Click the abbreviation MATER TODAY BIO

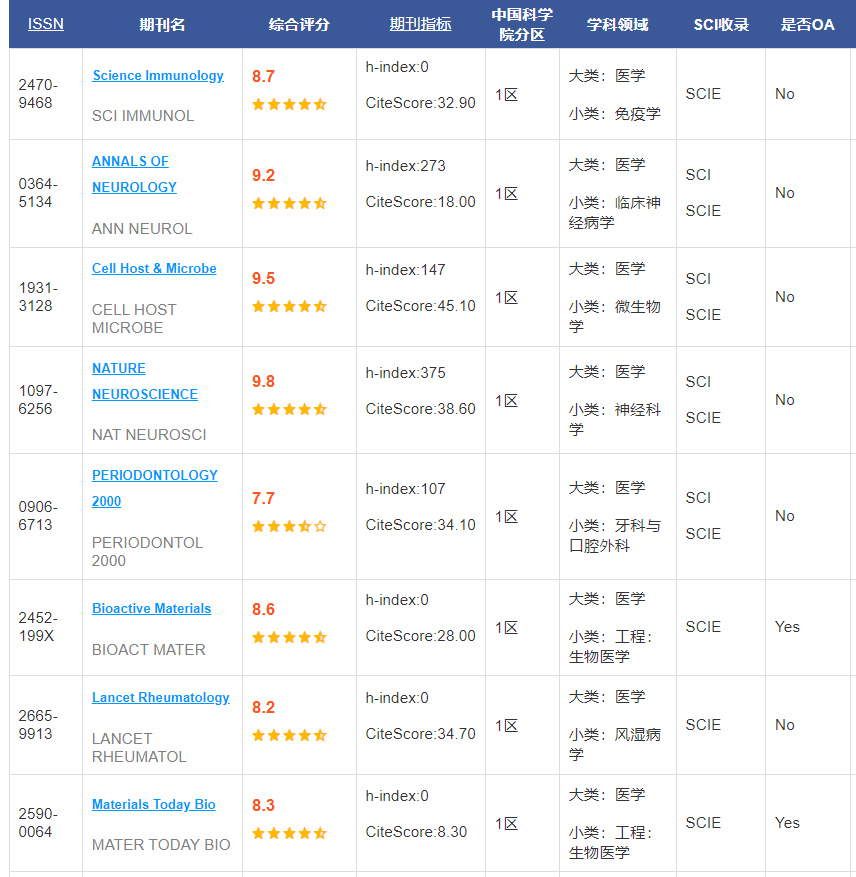[x=161, y=845]
